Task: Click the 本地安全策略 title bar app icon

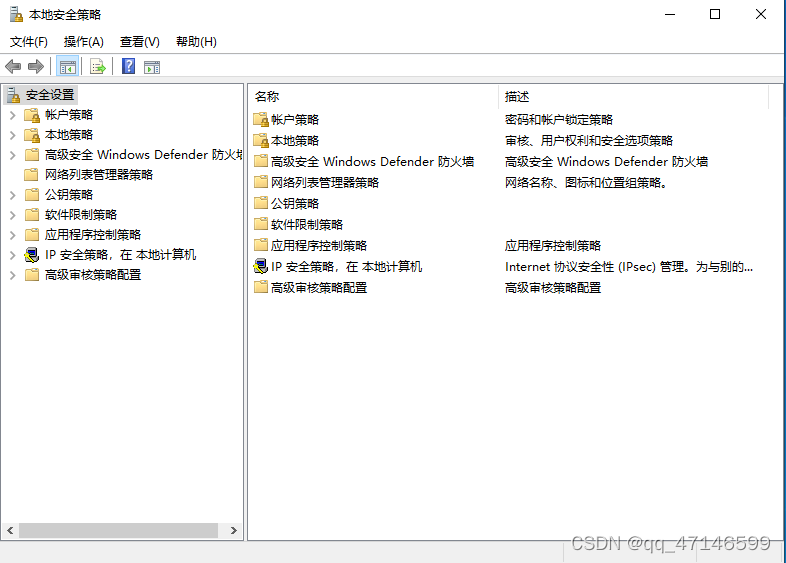Action: point(16,15)
